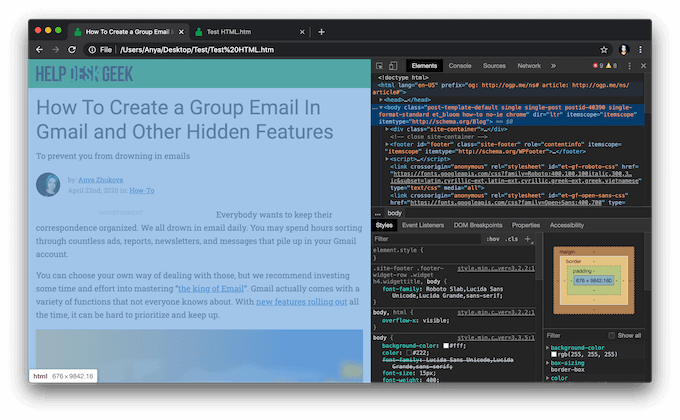Toggle the .cls class editor
The width and height of the screenshot is (680, 420).
click(x=512, y=239)
